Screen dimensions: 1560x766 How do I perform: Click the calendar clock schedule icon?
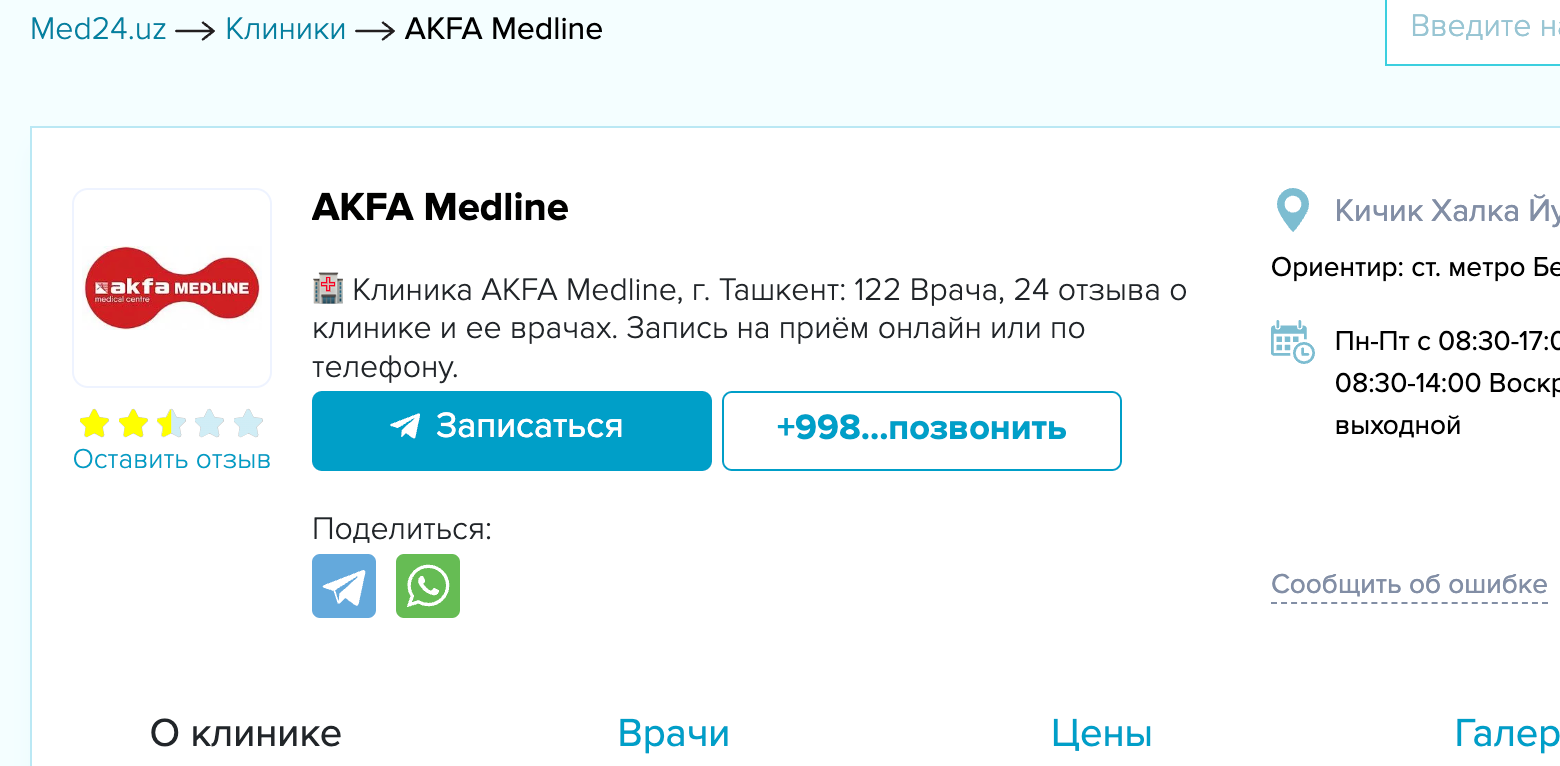(x=1292, y=342)
